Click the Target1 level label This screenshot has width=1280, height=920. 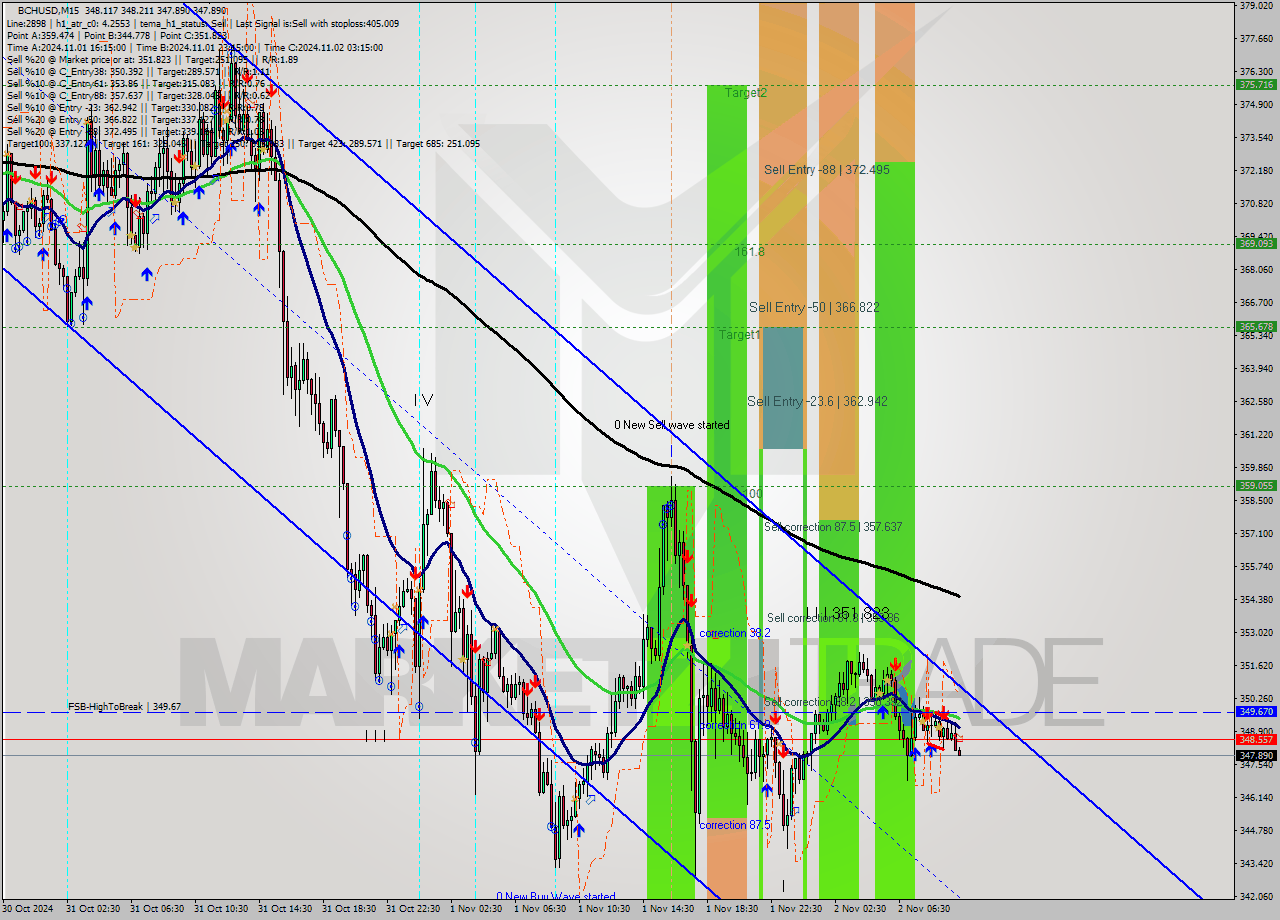pyautogui.click(x=739, y=335)
